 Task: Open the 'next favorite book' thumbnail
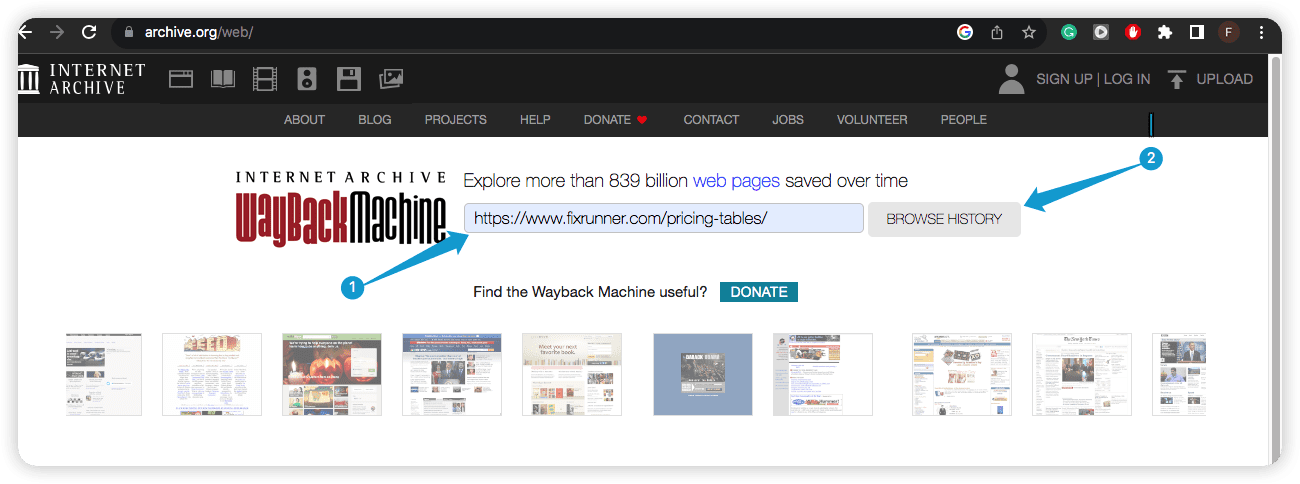pyautogui.click(x=572, y=374)
